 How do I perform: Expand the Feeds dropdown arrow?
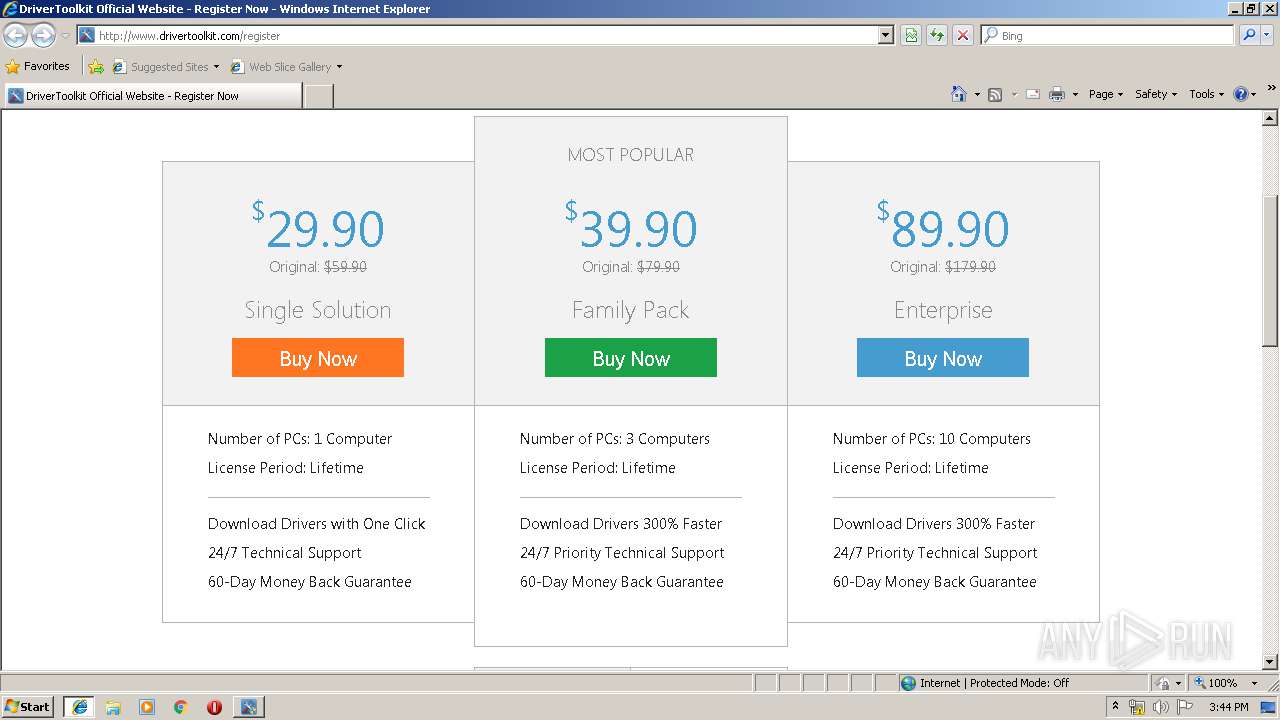point(1013,94)
